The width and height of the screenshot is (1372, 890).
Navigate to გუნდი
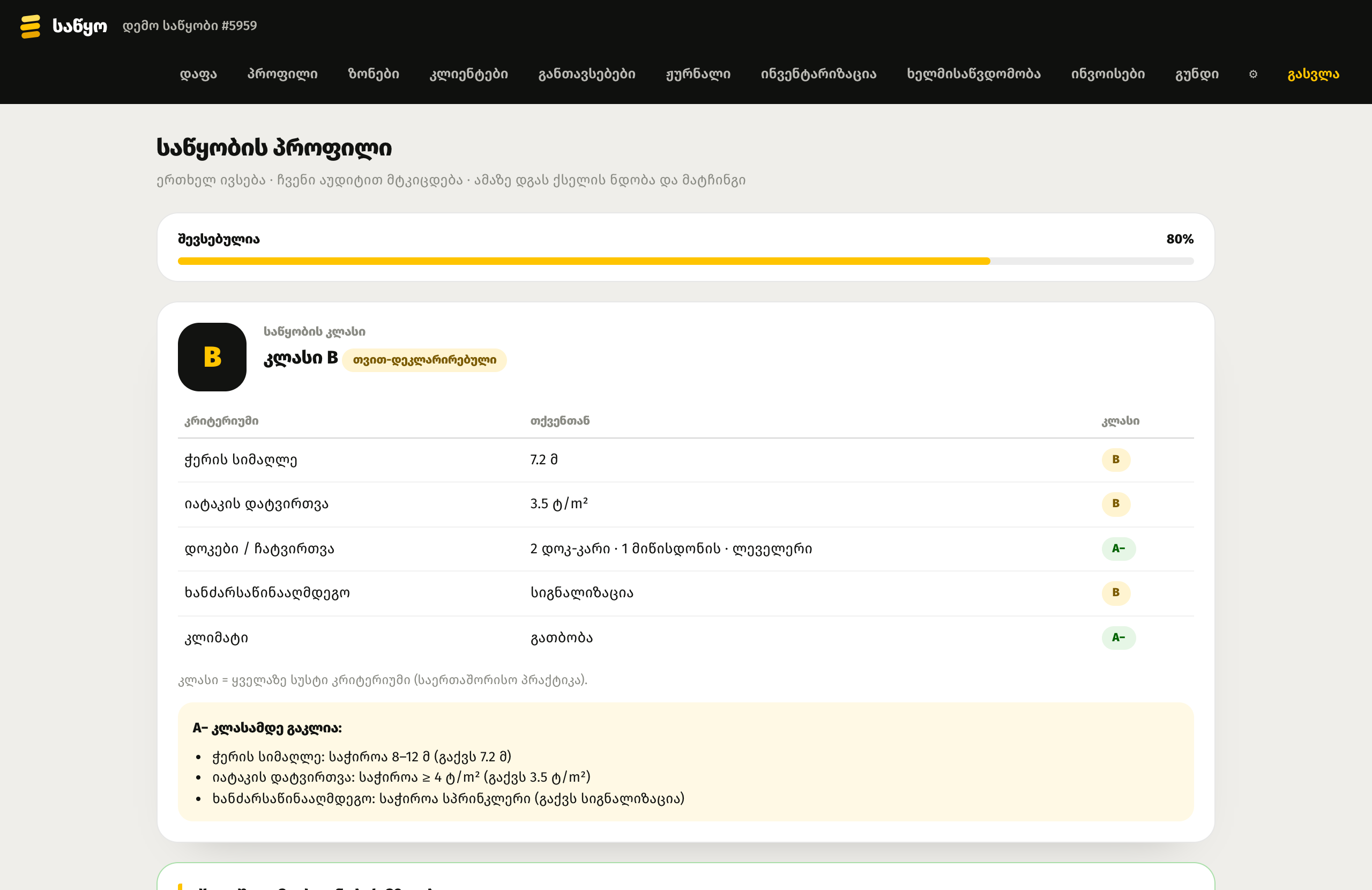tap(1197, 74)
